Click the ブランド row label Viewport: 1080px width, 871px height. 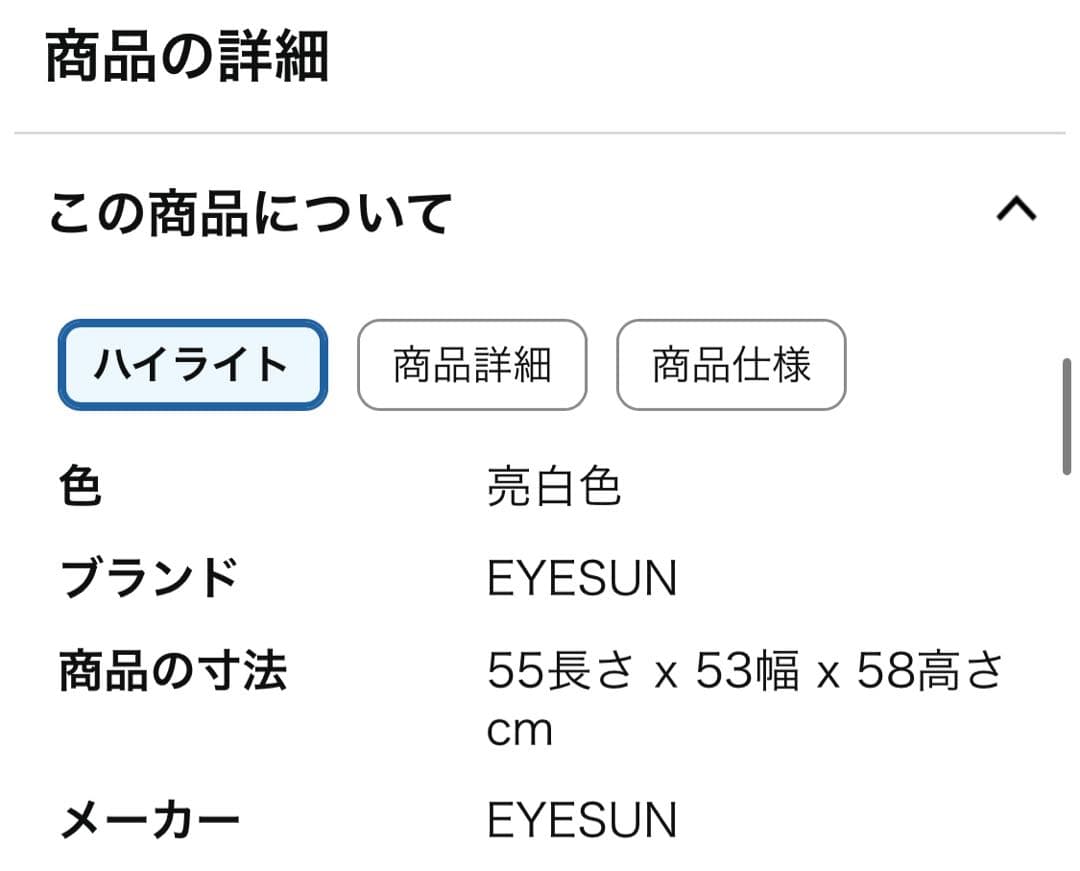147,577
